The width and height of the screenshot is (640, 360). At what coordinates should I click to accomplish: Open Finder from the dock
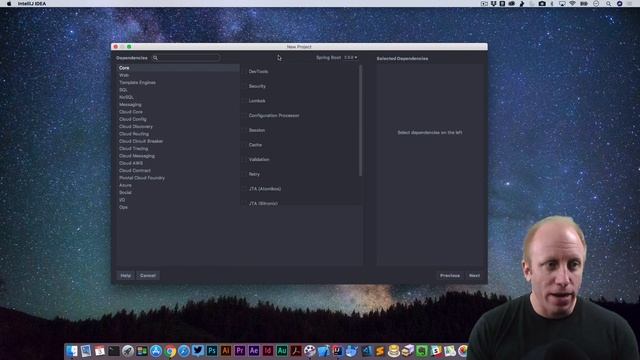[x=72, y=351]
